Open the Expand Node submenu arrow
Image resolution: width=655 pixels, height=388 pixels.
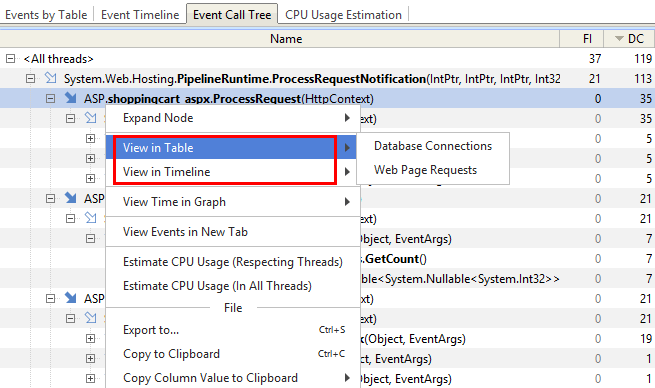pyautogui.click(x=347, y=118)
